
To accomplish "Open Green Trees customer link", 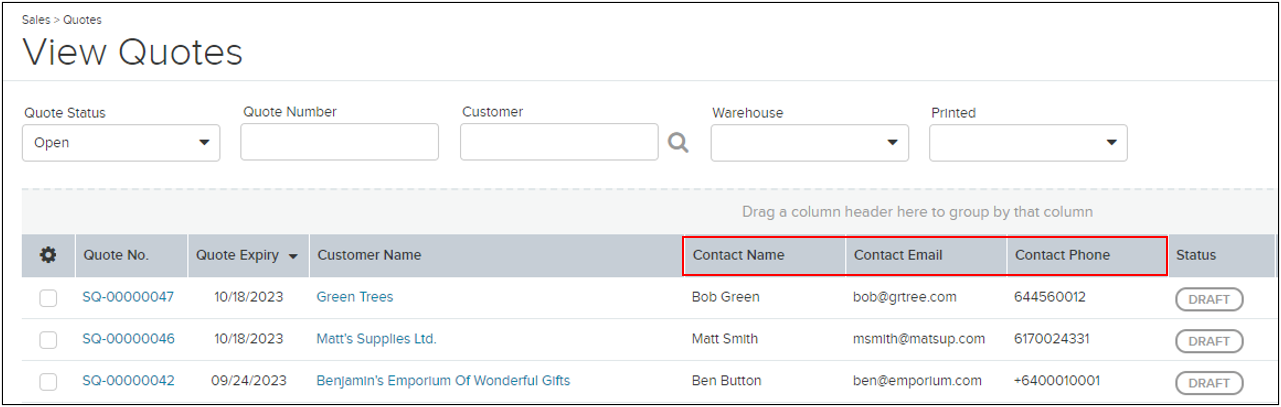I will 355,297.
